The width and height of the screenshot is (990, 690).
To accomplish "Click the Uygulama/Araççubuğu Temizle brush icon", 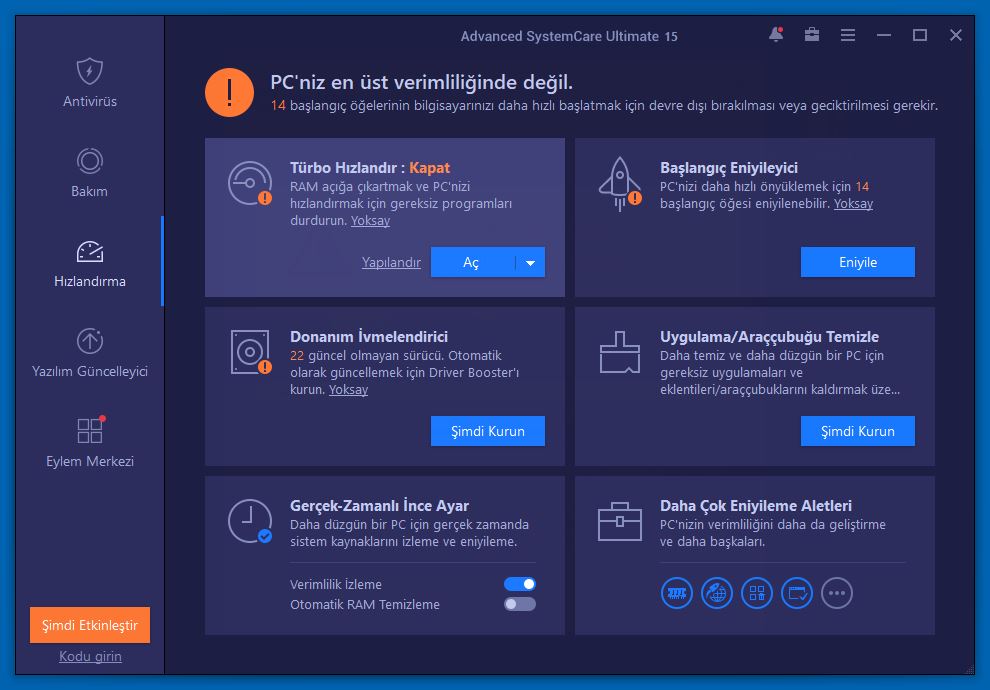I will 620,352.
